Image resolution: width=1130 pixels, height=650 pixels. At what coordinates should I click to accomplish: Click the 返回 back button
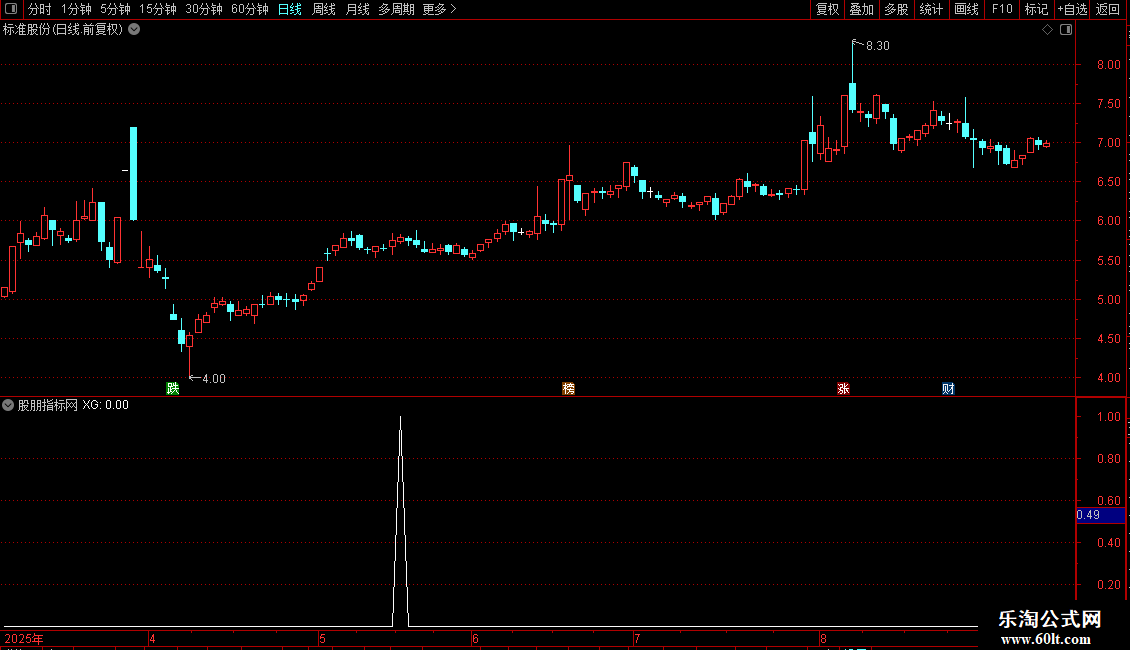[x=1108, y=9]
